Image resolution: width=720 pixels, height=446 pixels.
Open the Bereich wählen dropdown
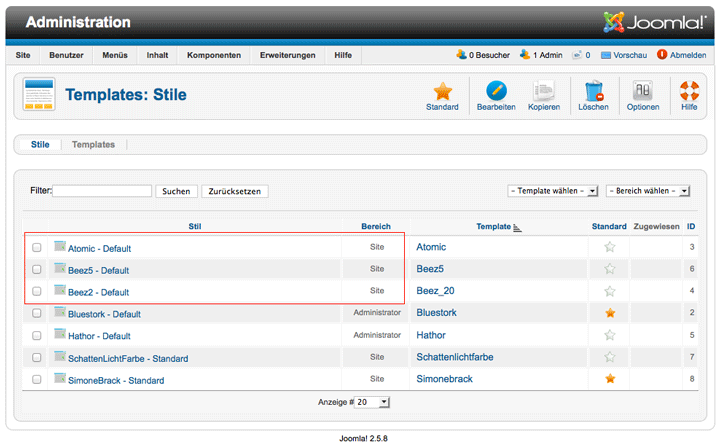pos(648,191)
